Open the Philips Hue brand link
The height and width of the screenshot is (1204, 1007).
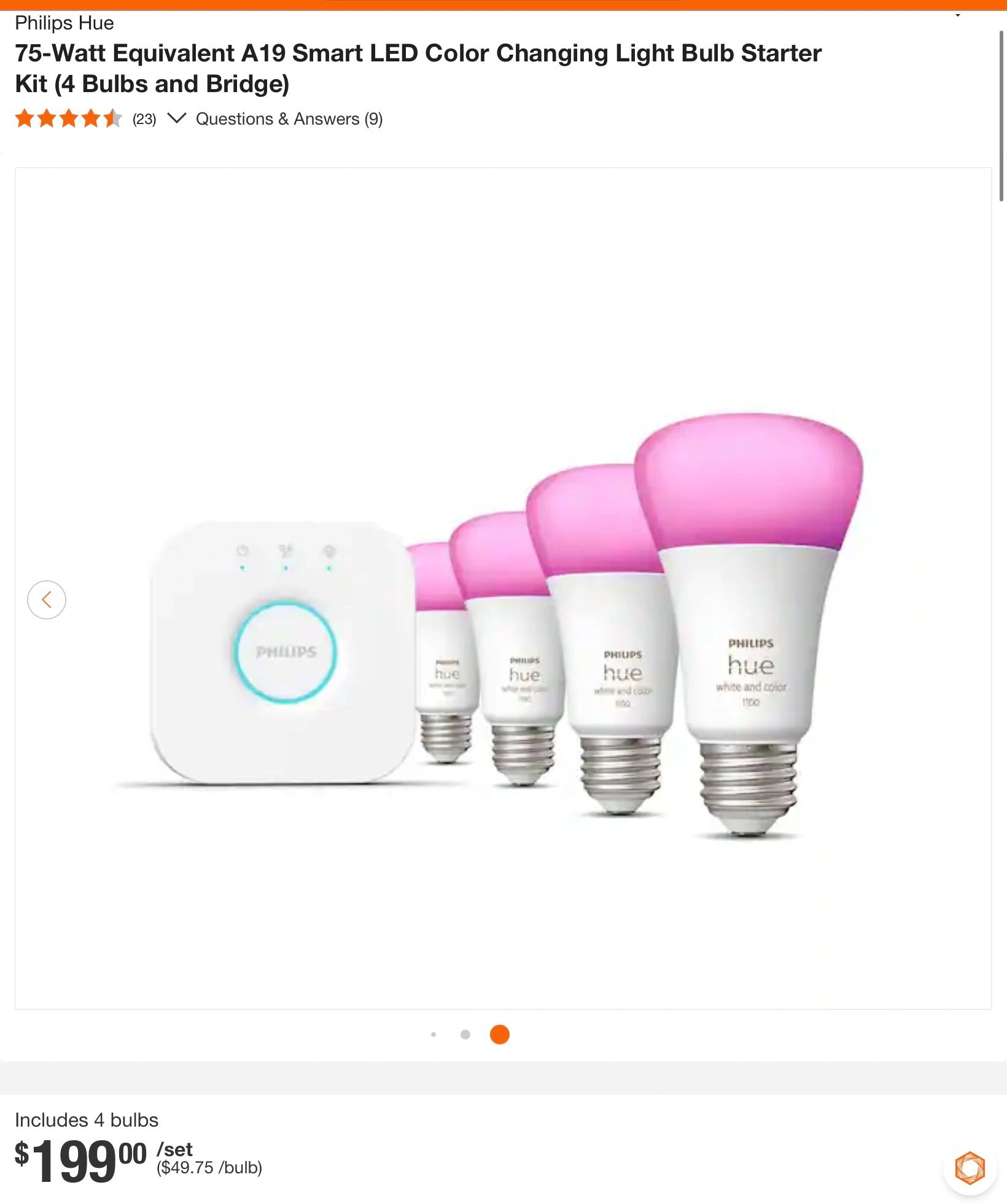point(64,23)
